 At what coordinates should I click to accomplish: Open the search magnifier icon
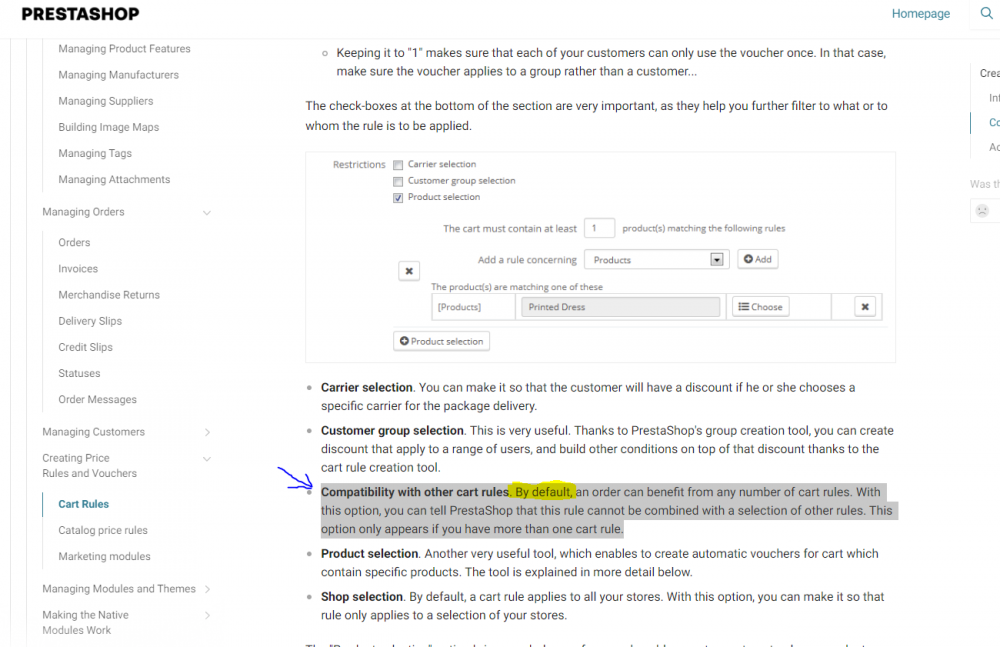(986, 13)
